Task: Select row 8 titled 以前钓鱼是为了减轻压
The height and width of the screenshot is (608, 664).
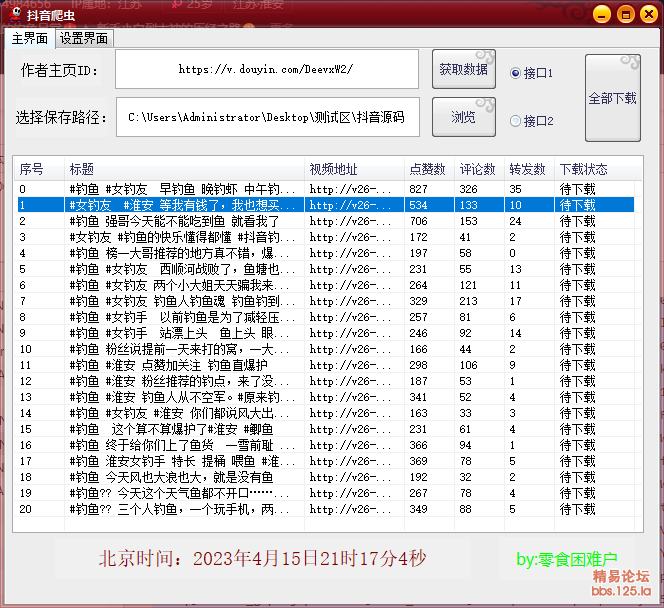Action: (326, 317)
